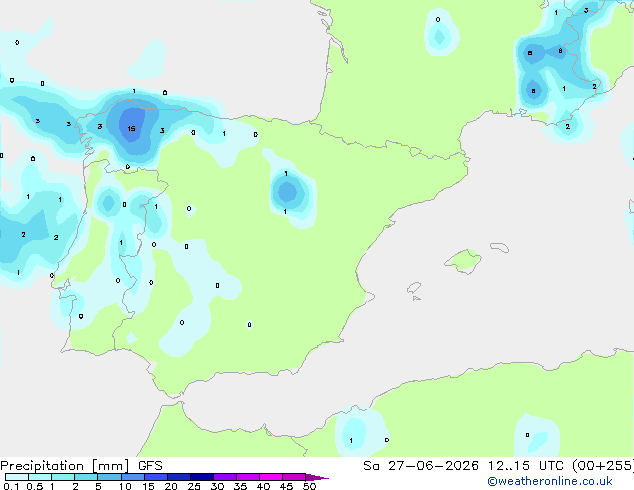Click the '20' legend scale label
The width and height of the screenshot is (634, 490).
(x=171, y=486)
